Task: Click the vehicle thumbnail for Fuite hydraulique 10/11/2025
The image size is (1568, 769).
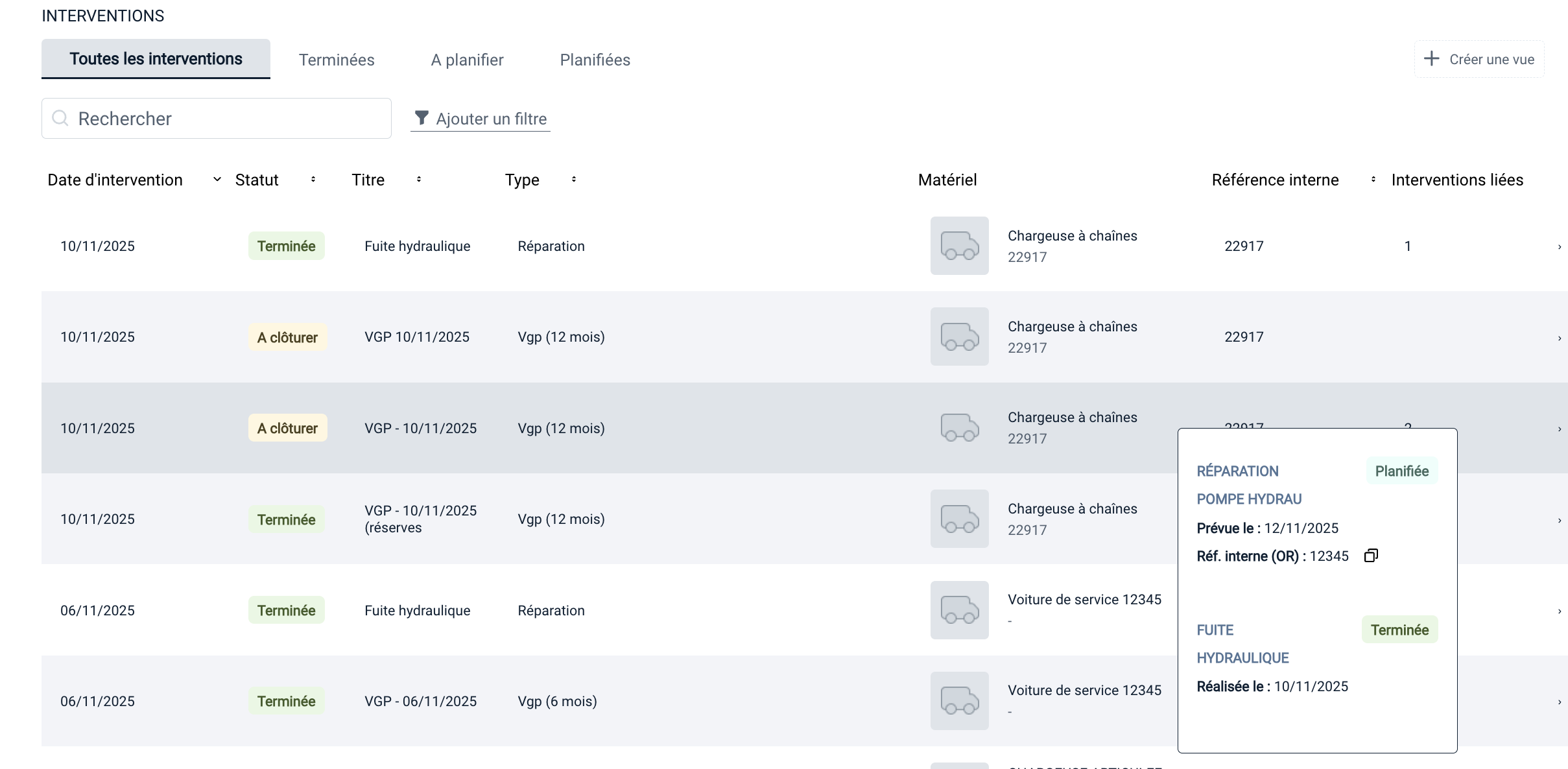Action: tap(959, 246)
